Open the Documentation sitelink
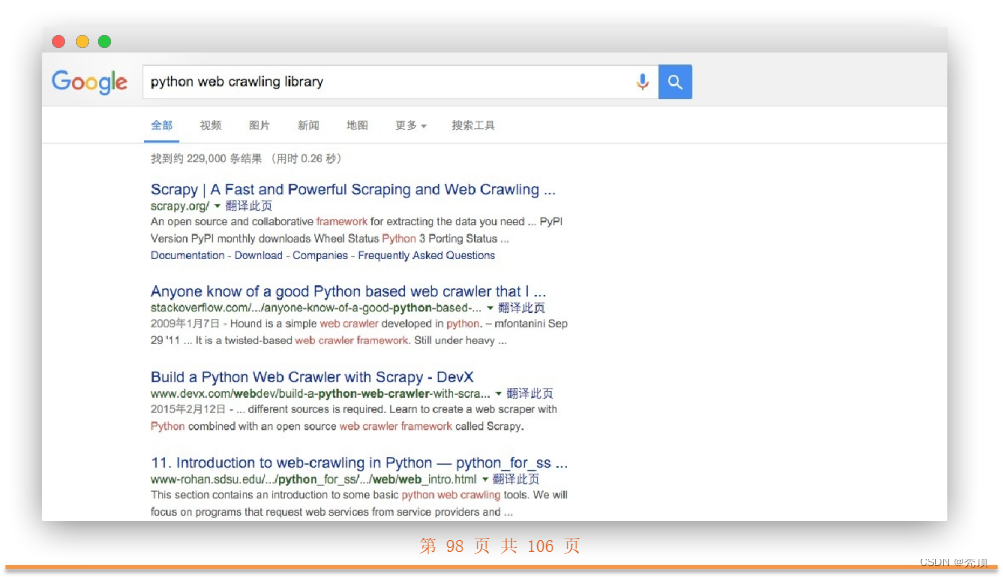Image resolution: width=1003 pixels, height=577 pixels. [187, 255]
